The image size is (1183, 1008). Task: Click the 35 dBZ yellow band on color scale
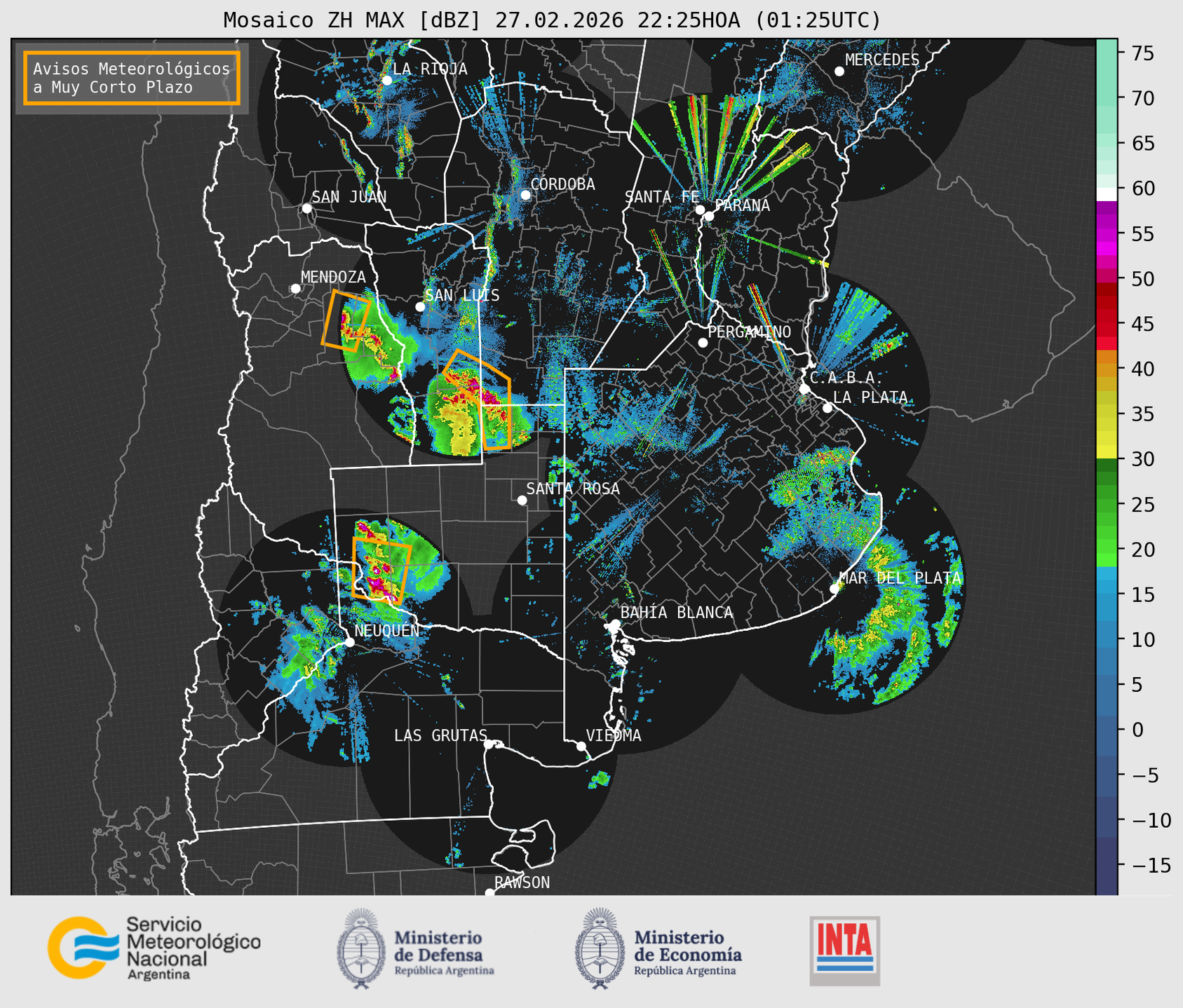click(x=1107, y=414)
